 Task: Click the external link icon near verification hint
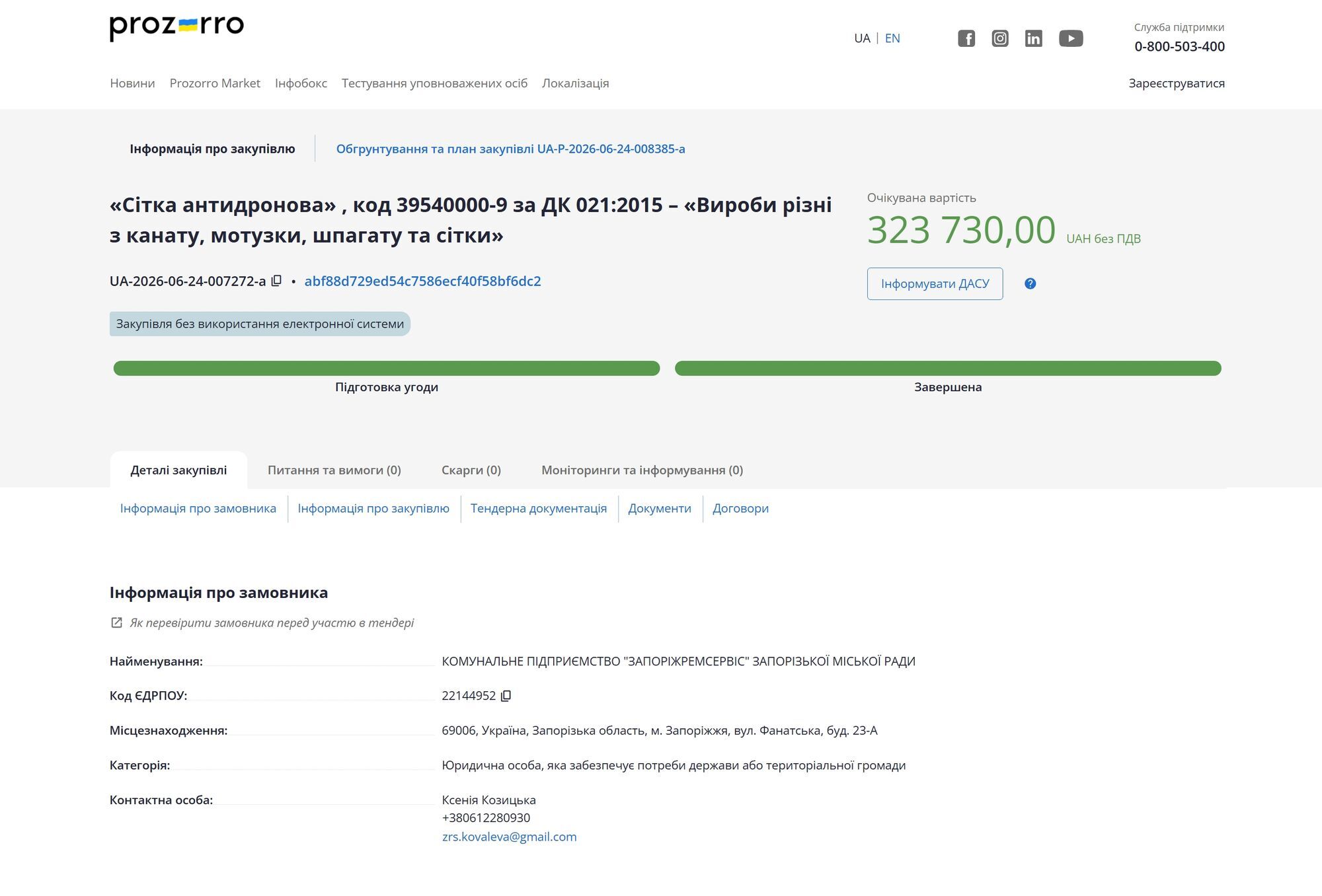pyautogui.click(x=116, y=622)
